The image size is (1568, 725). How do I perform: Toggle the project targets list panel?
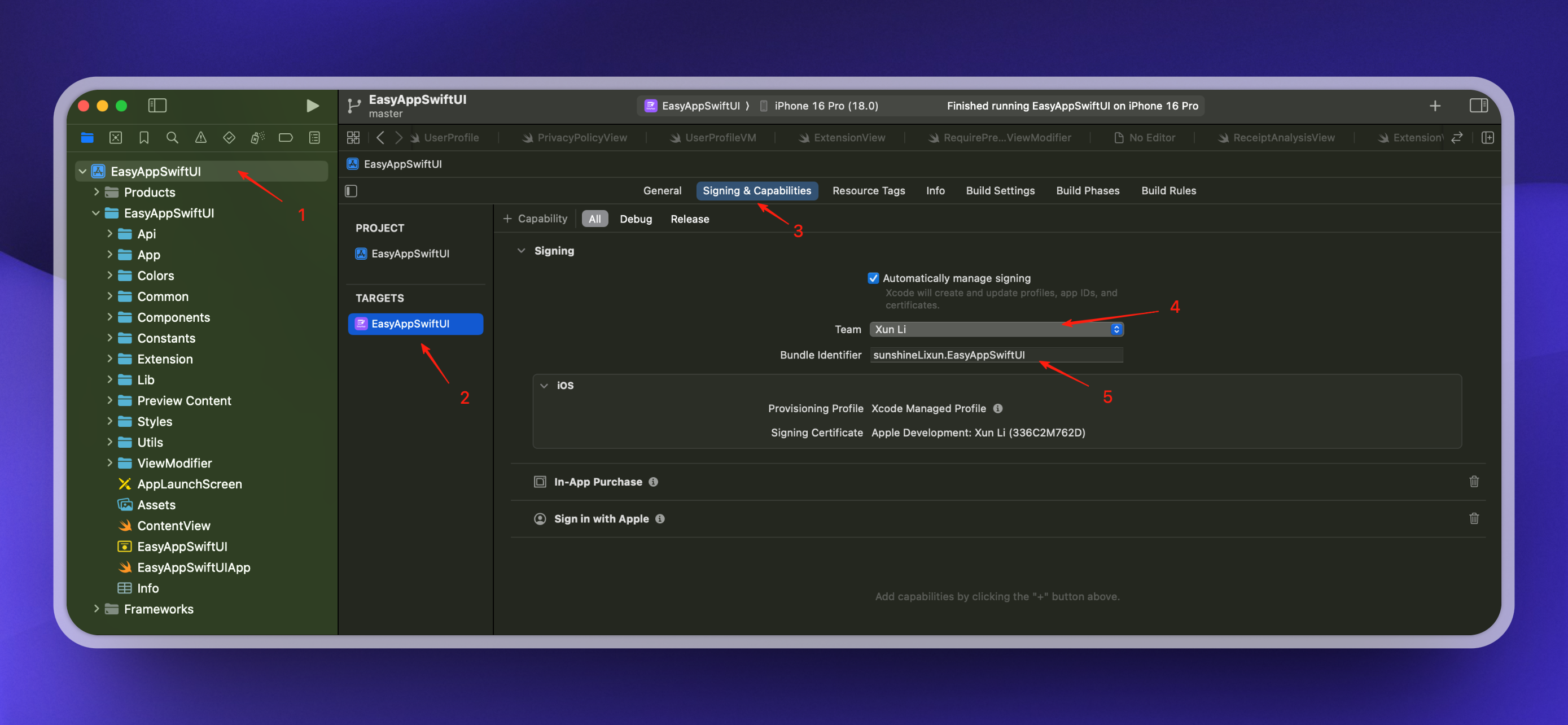[351, 191]
